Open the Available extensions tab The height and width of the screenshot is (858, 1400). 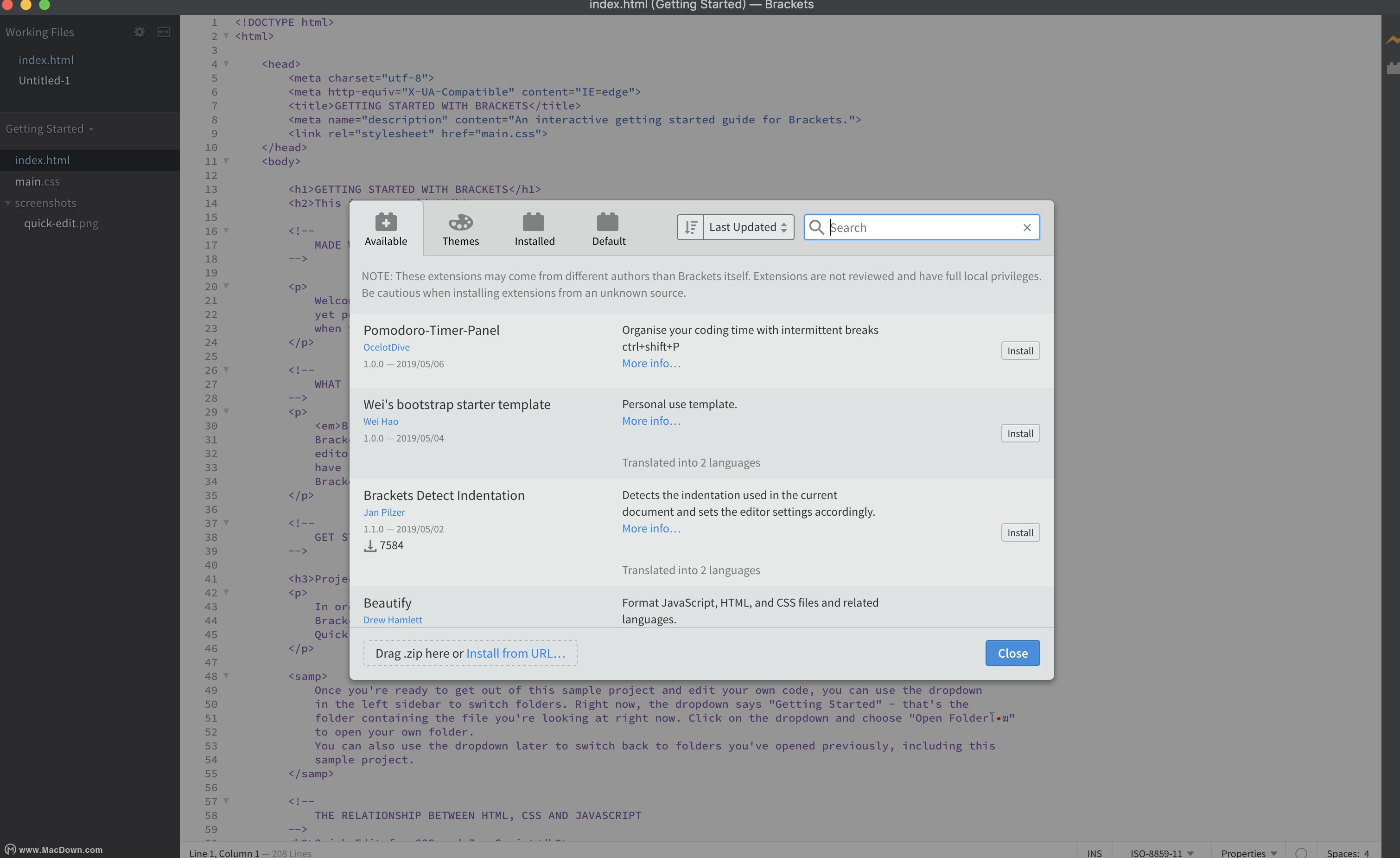click(x=386, y=229)
